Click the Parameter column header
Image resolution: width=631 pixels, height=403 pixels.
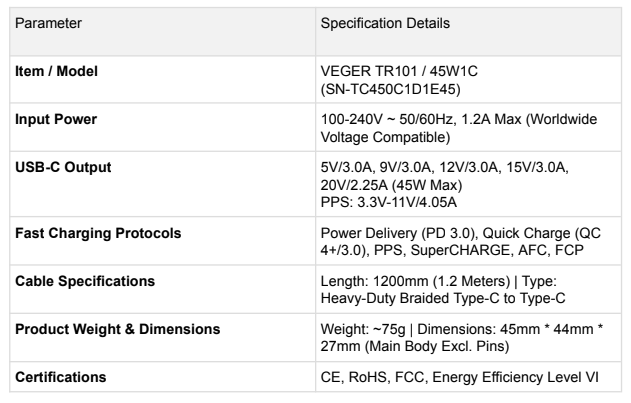[x=48, y=23]
